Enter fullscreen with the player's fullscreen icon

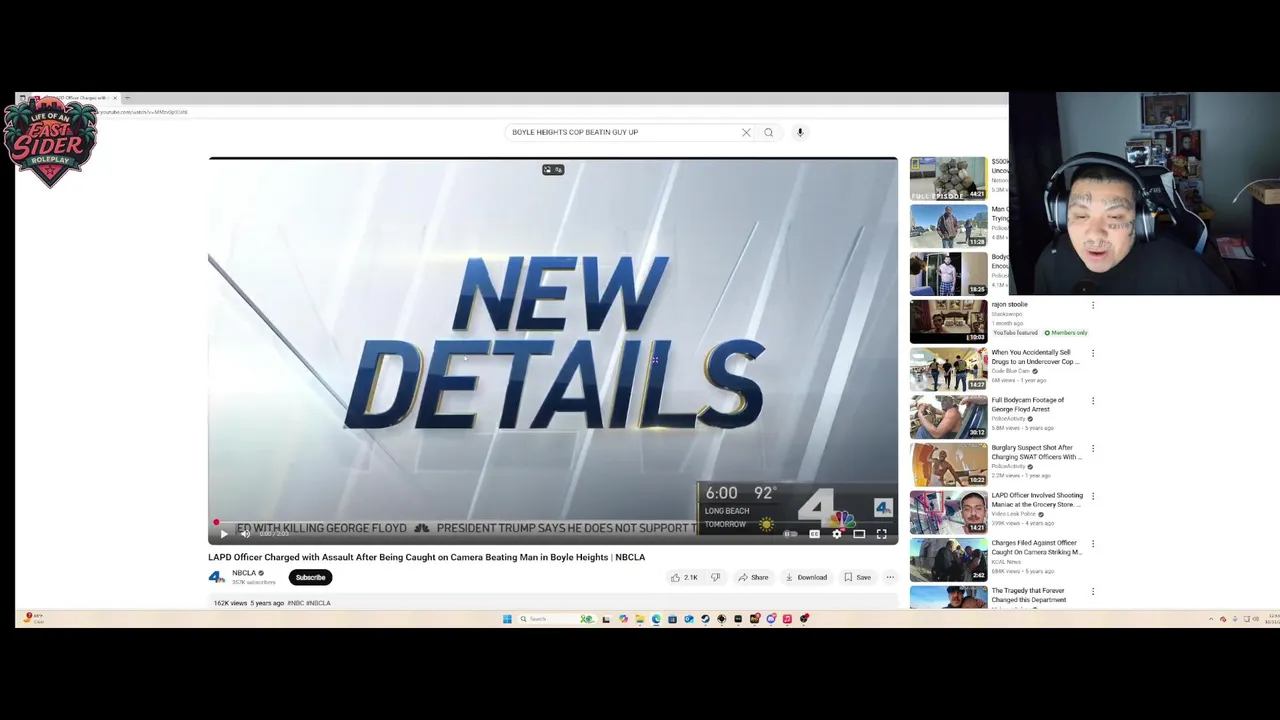[x=881, y=534]
